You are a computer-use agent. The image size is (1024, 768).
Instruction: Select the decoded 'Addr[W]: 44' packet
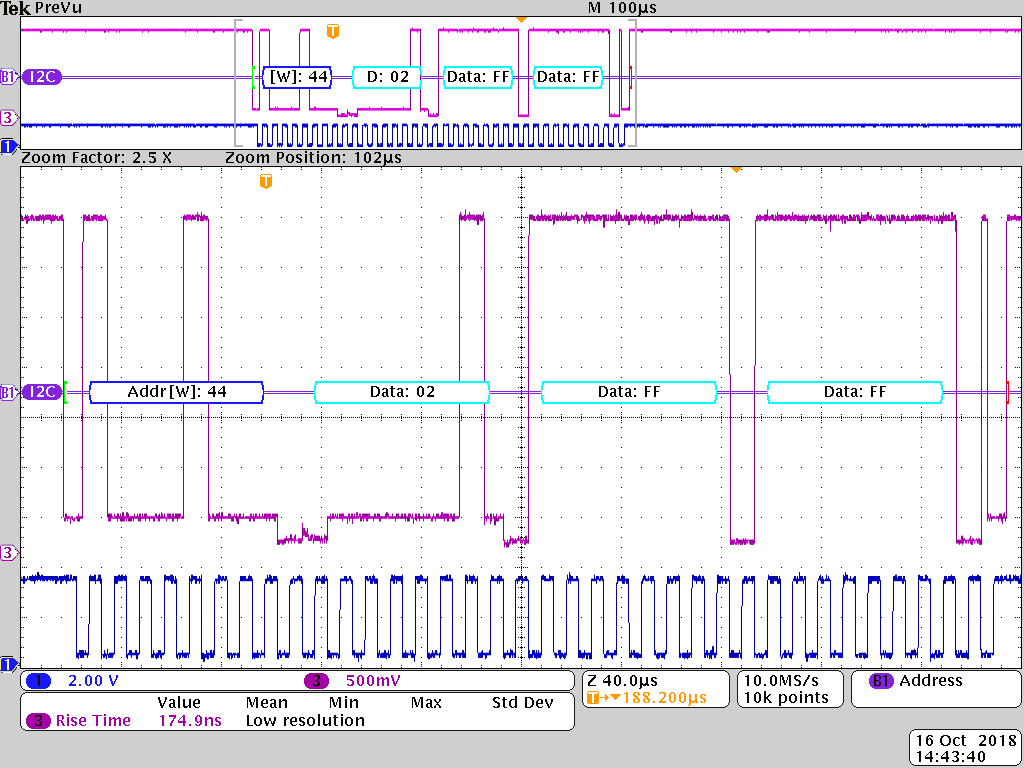coord(176,392)
